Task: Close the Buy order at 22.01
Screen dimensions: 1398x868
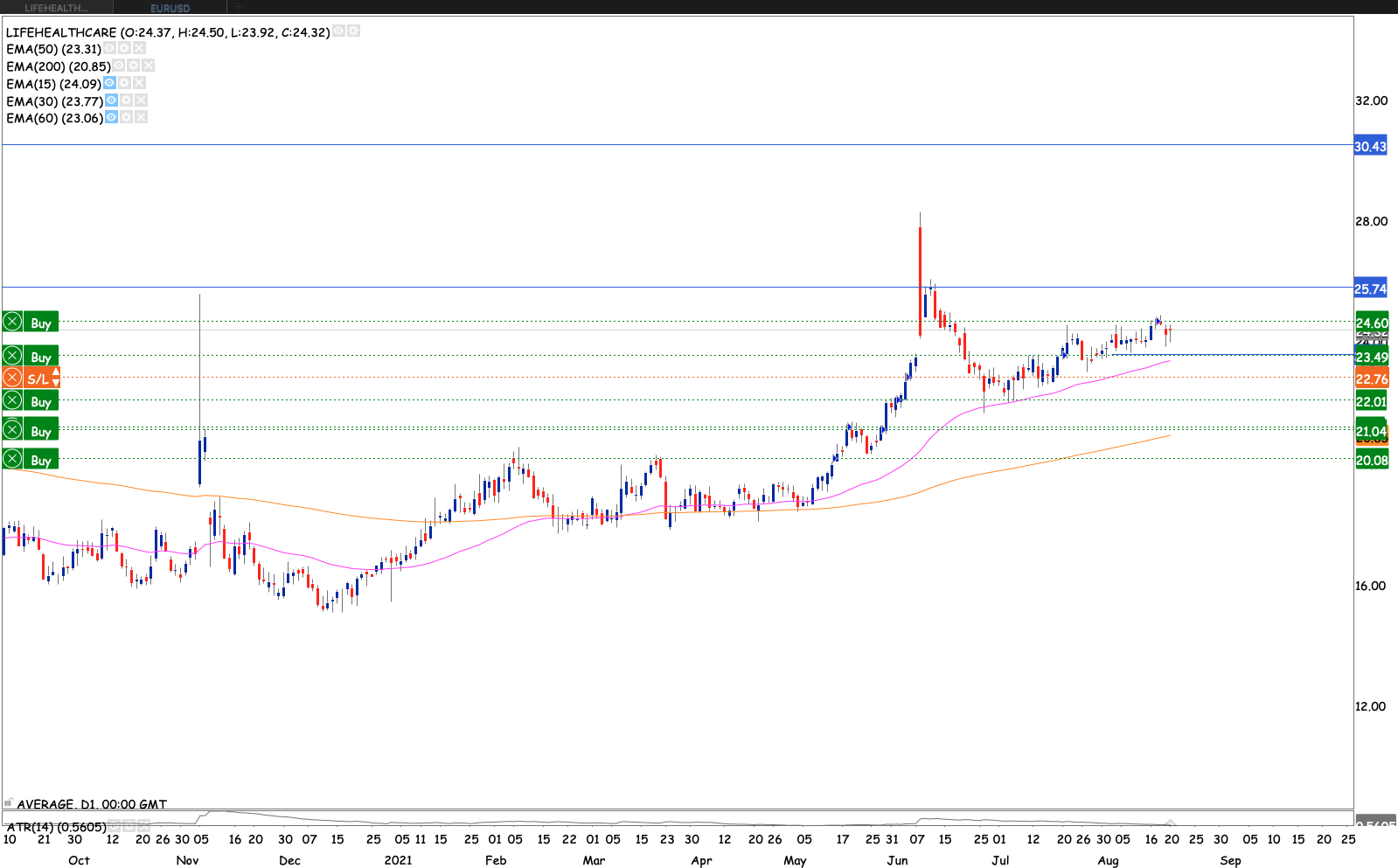Action: (12, 400)
